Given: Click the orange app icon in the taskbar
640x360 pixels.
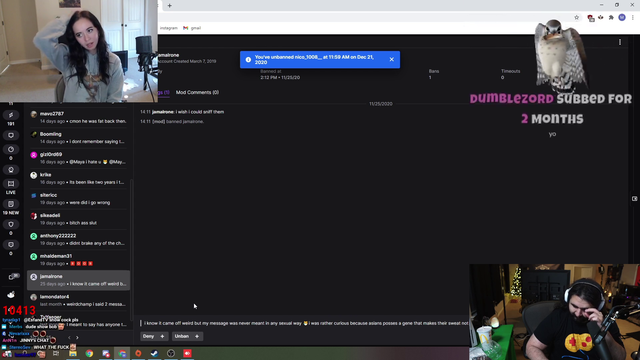Looking at the screenshot, I should [x=138, y=353].
